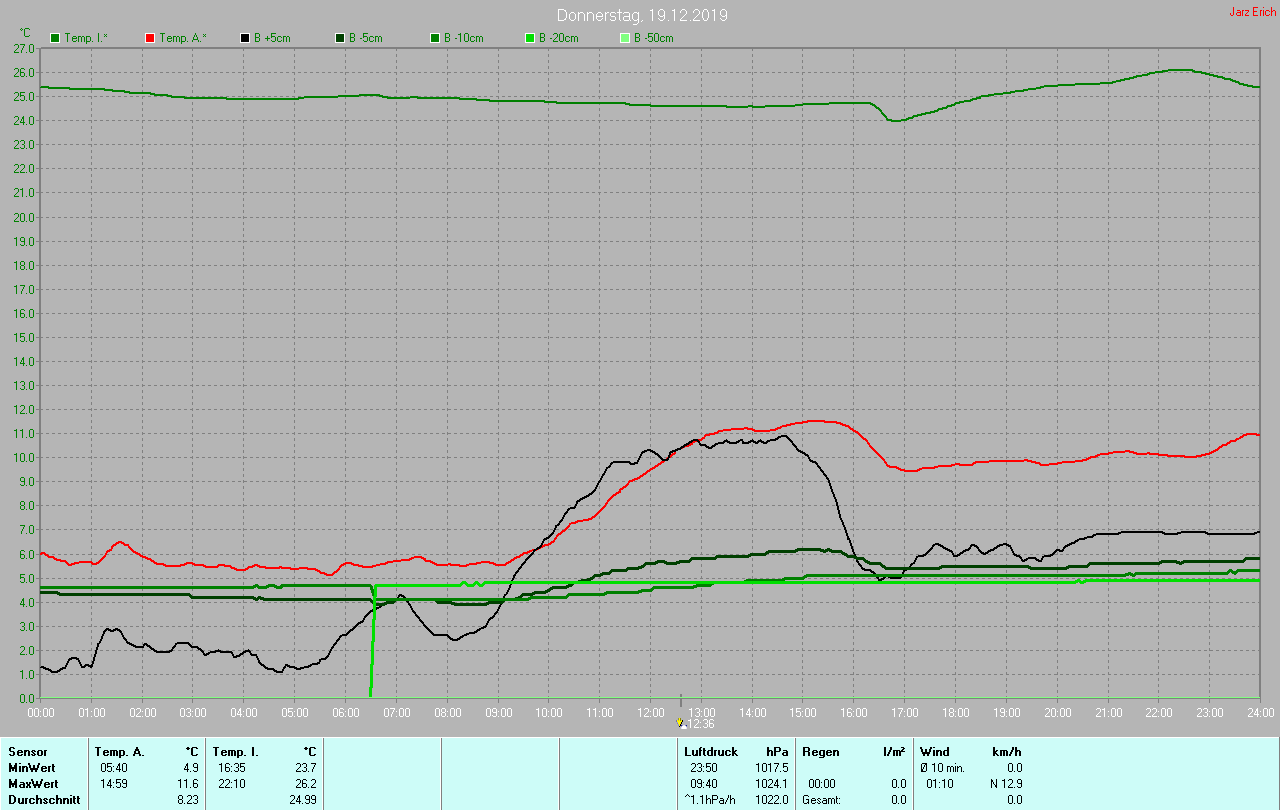
Task: Click the chart title "Donnerstag, 19.12.2019"
Action: [642, 15]
